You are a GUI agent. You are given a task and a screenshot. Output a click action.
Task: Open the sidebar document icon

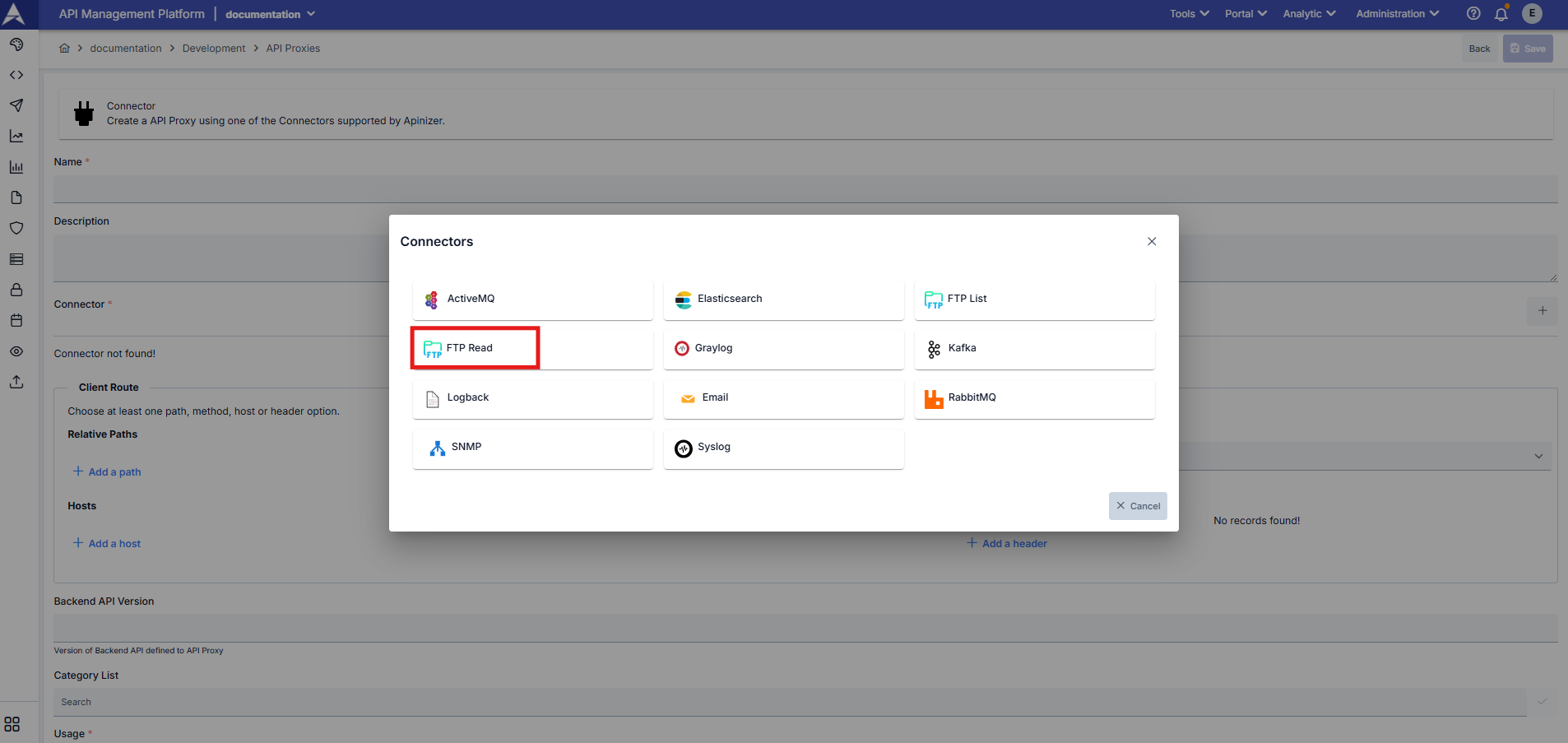point(16,197)
